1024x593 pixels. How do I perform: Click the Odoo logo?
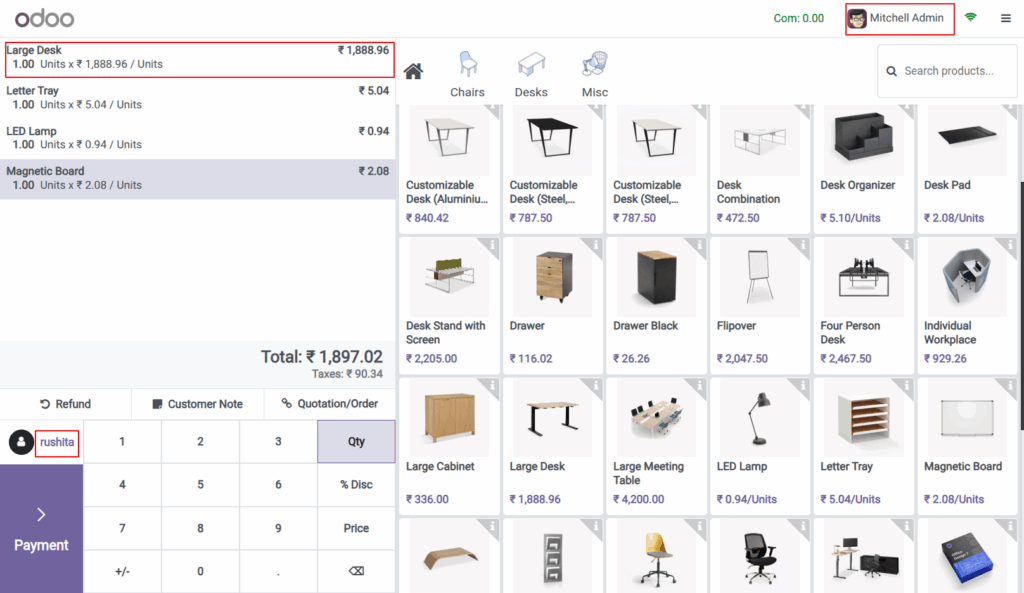(45, 17)
